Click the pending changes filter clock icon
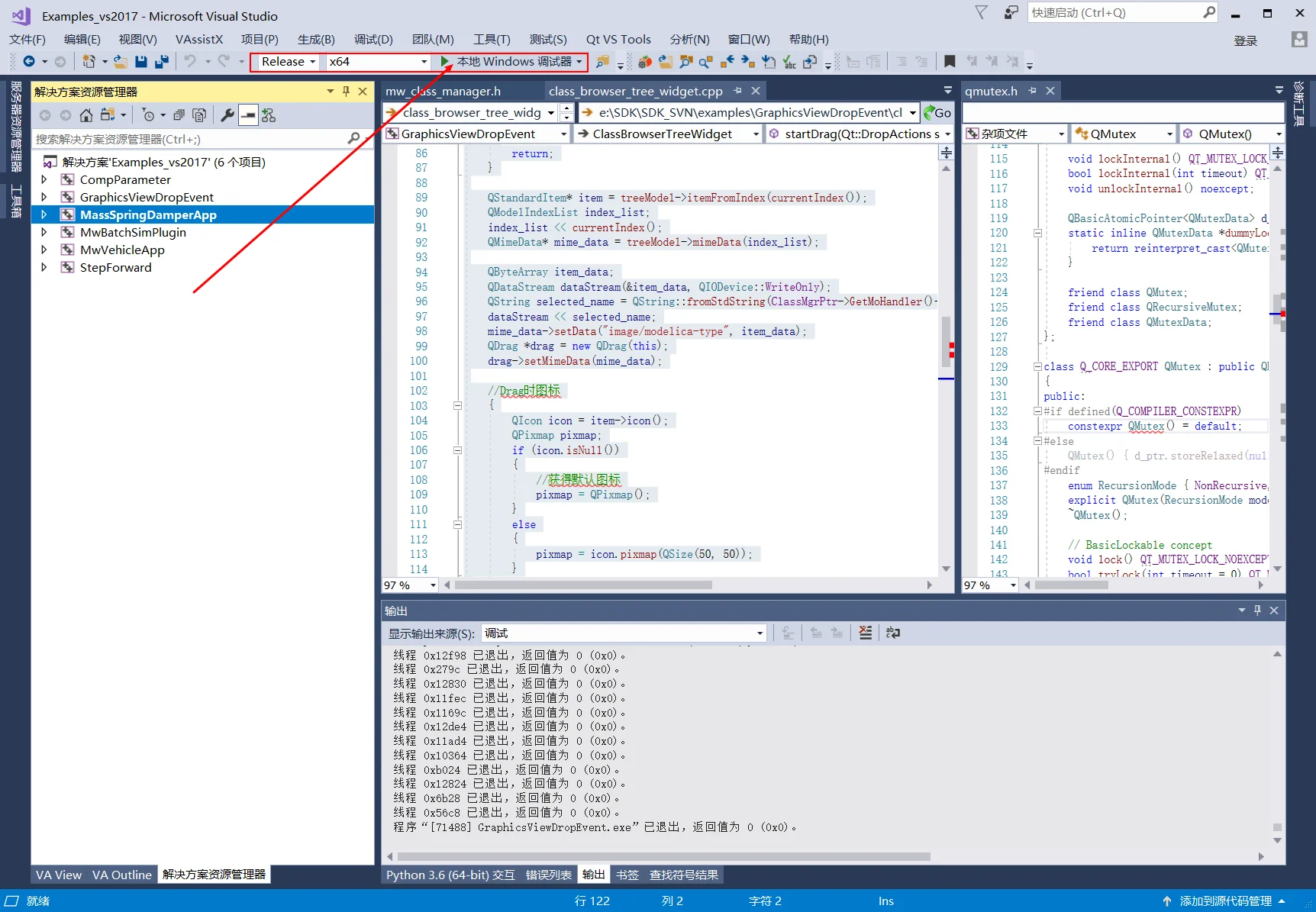The height and width of the screenshot is (912, 1316). tap(149, 115)
